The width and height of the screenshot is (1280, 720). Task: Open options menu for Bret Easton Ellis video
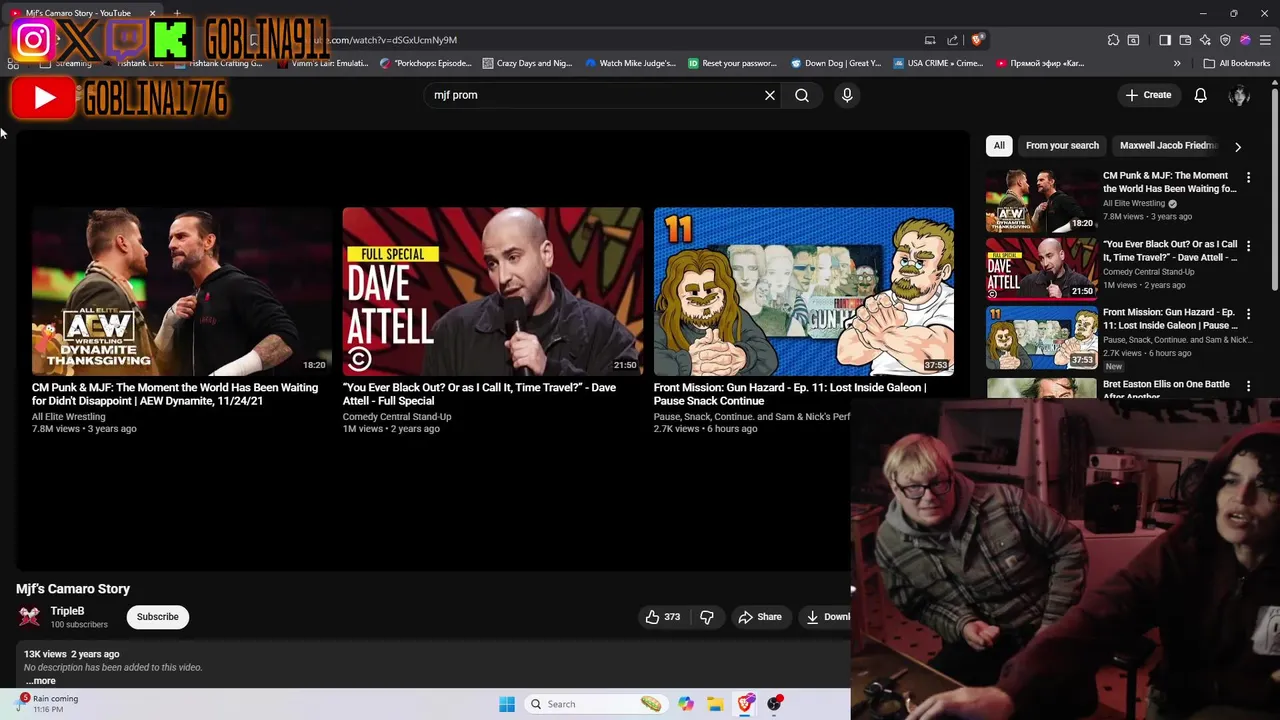[1248, 385]
